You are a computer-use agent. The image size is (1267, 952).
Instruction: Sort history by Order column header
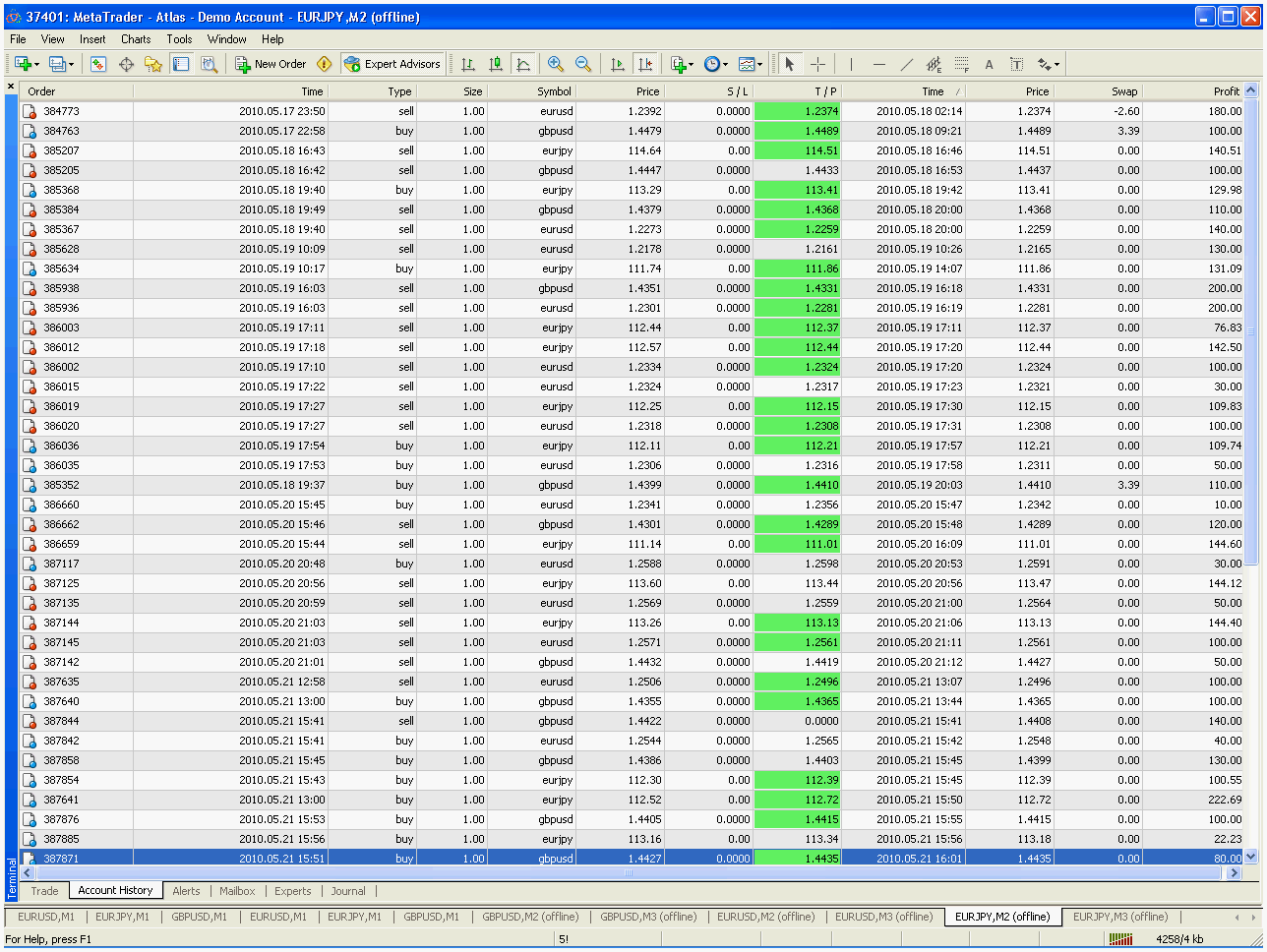77,91
